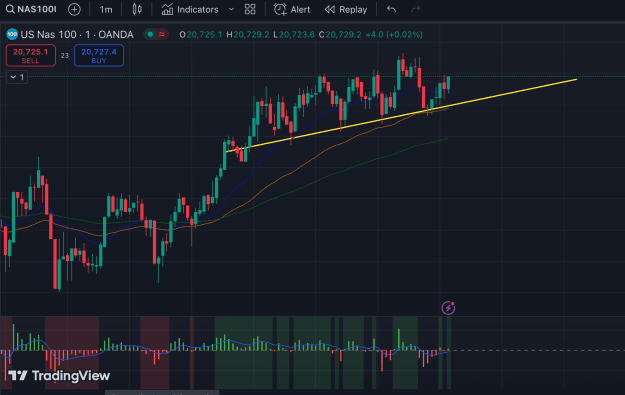Click the open value O20,725.1

201,35
